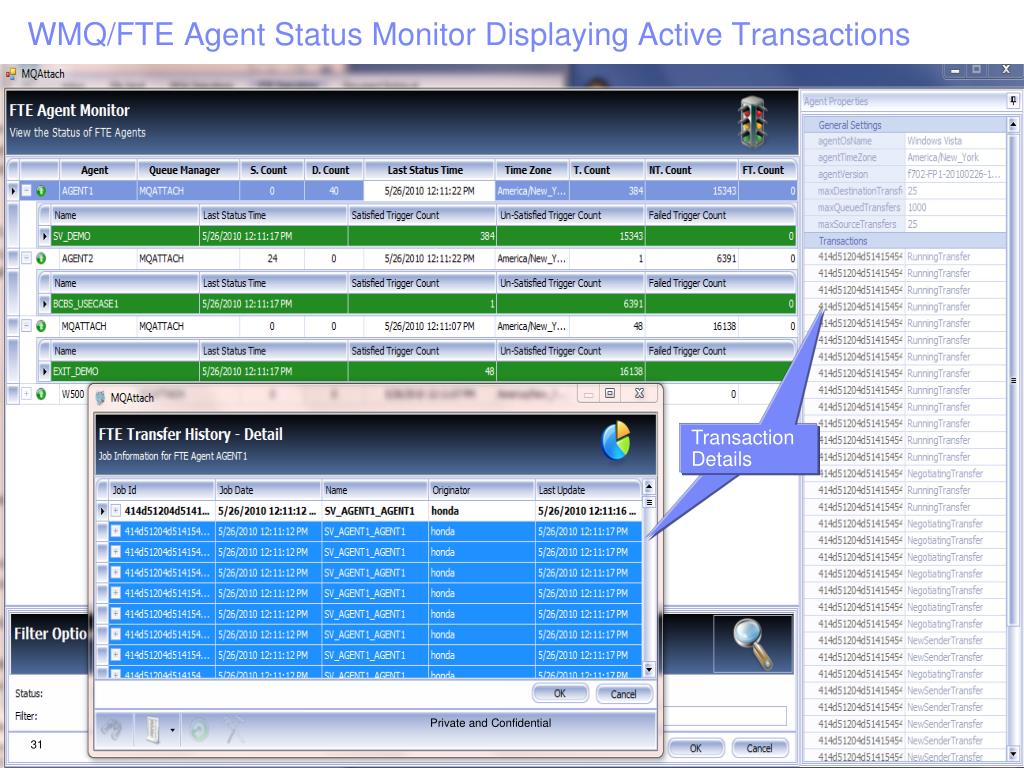Expand the bold first job row in Transfer History

click(x=116, y=511)
